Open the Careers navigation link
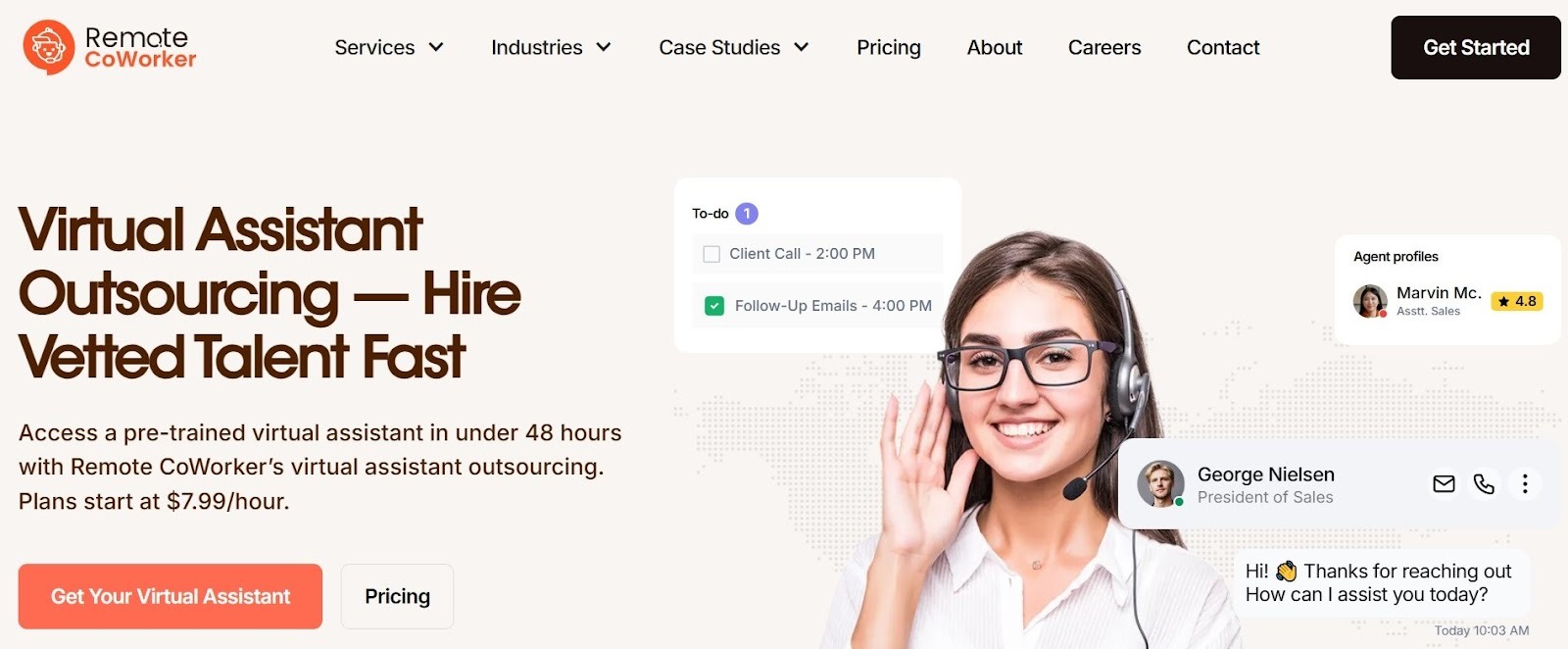The image size is (1568, 649). pos(1104,47)
